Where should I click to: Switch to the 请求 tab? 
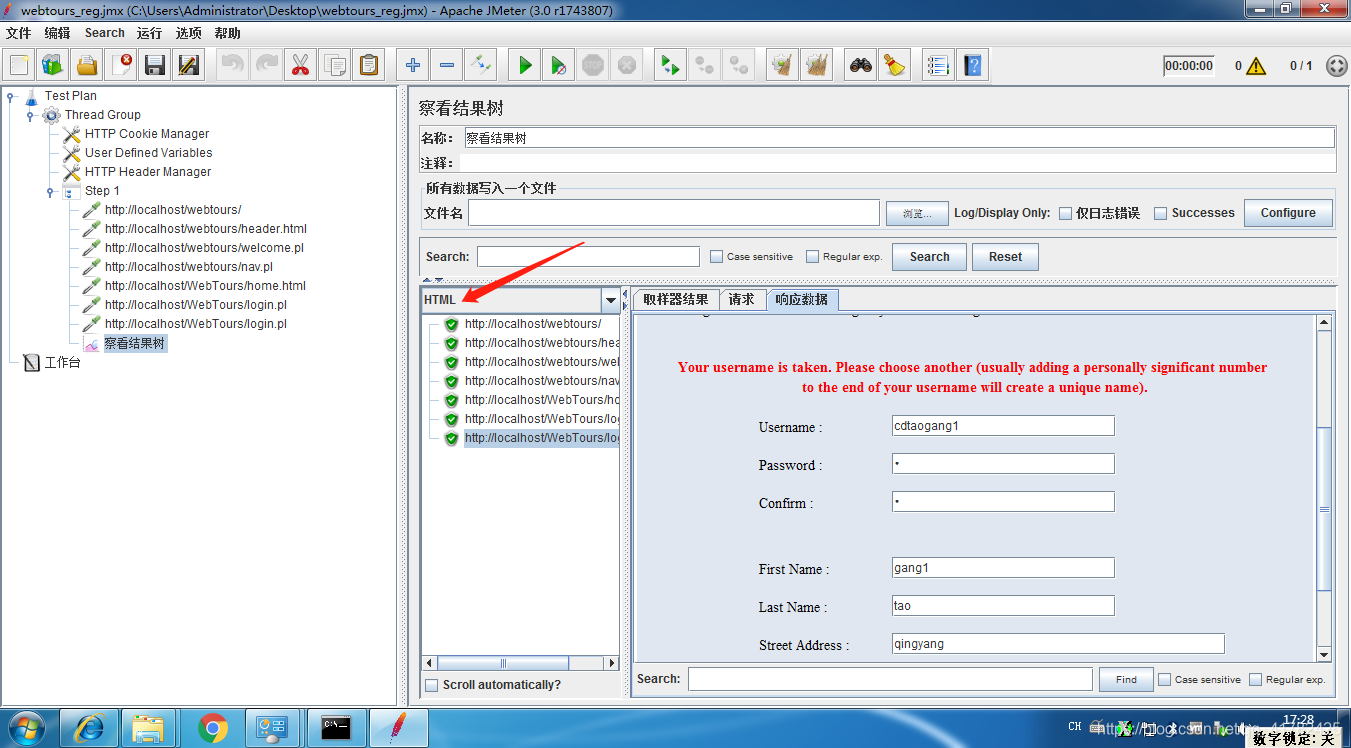pyautogui.click(x=742, y=300)
